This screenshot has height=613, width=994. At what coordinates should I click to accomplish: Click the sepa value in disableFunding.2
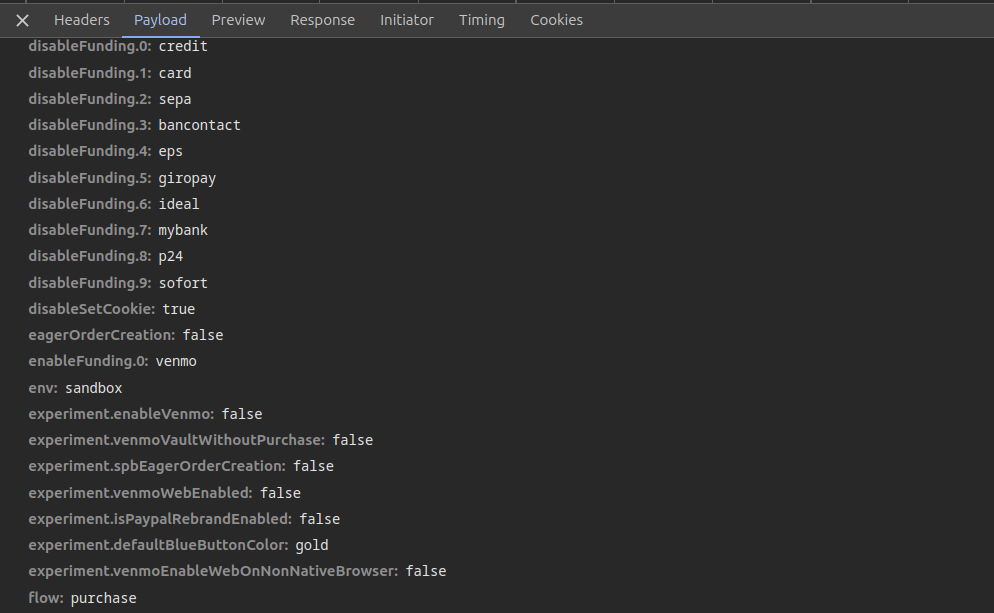pyautogui.click(x=175, y=98)
